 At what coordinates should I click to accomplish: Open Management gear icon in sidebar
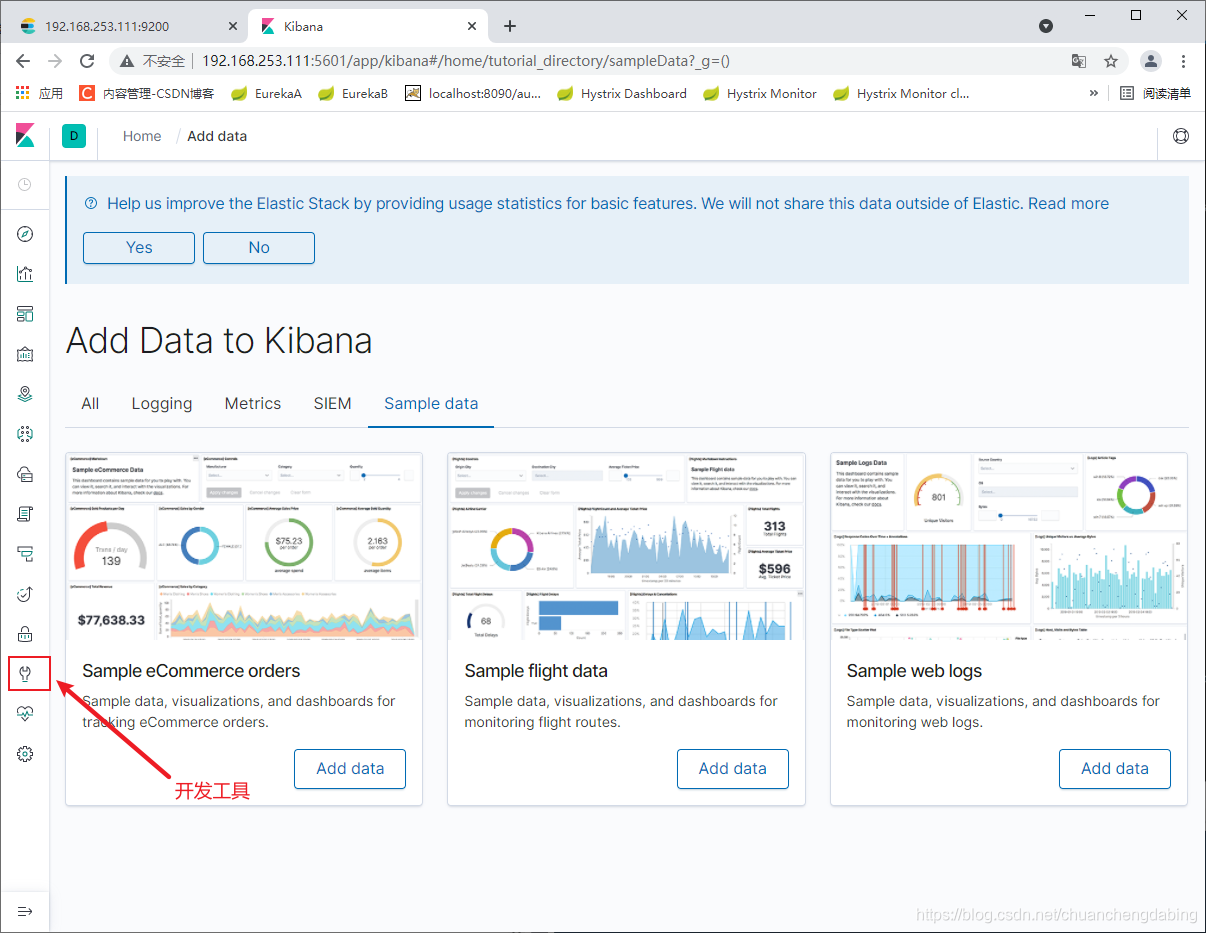[25, 754]
